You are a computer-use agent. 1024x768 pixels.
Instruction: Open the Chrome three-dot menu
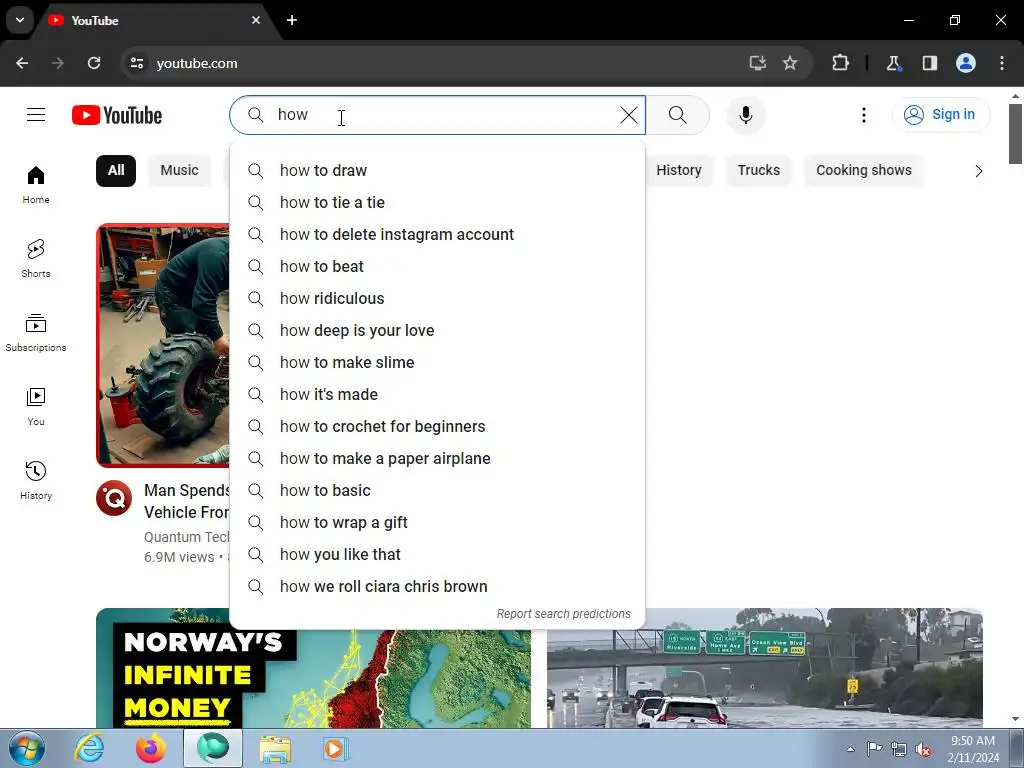click(1002, 63)
